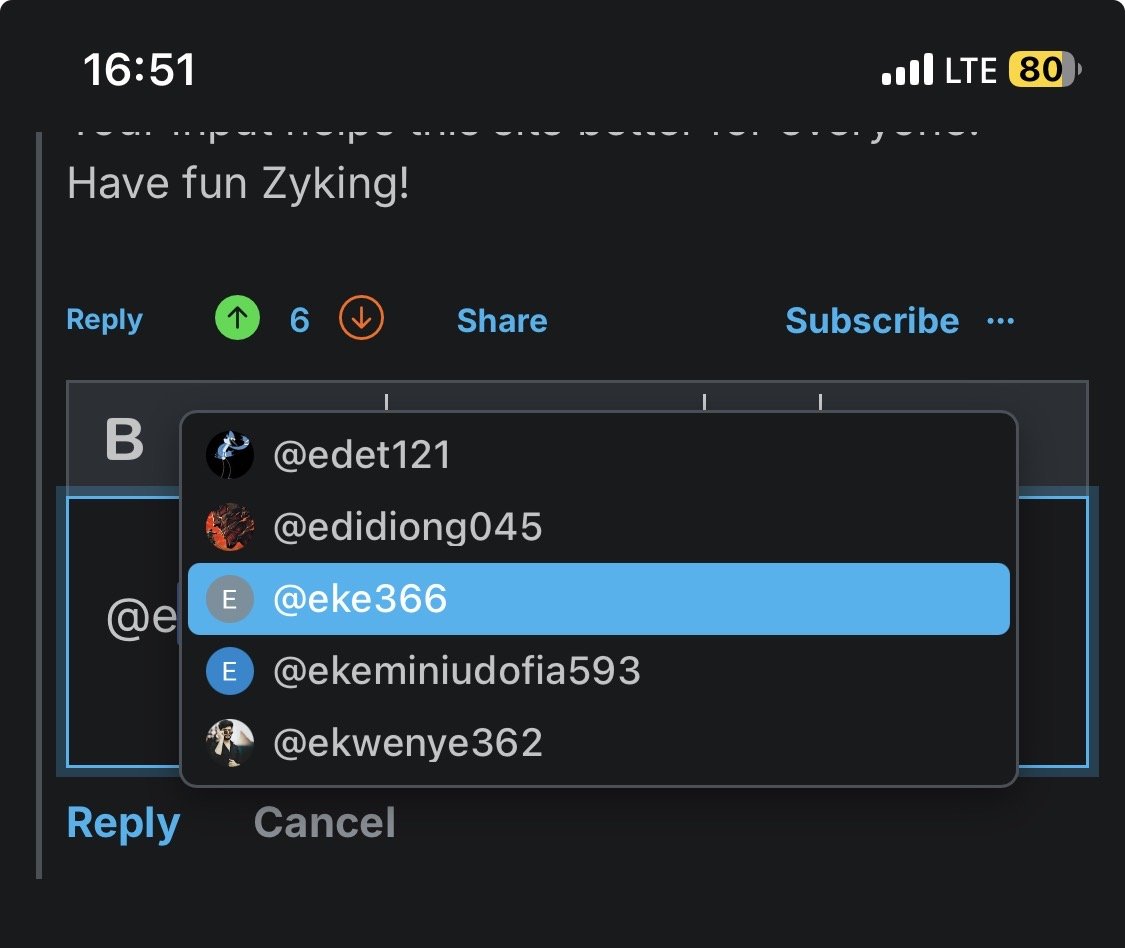Tap the cellular signal strength indicator
The height and width of the screenshot is (948, 1125).
[908, 68]
